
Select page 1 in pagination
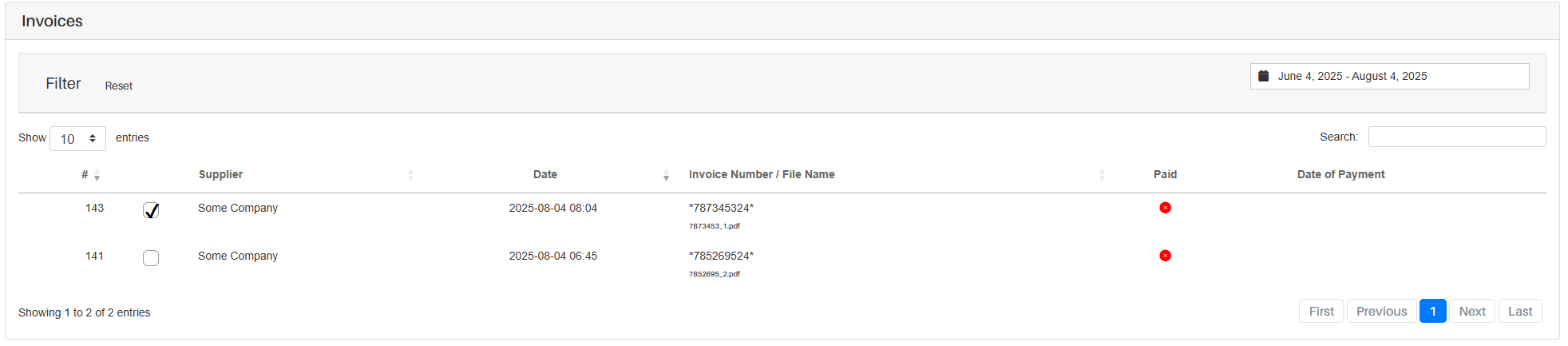tap(1432, 312)
